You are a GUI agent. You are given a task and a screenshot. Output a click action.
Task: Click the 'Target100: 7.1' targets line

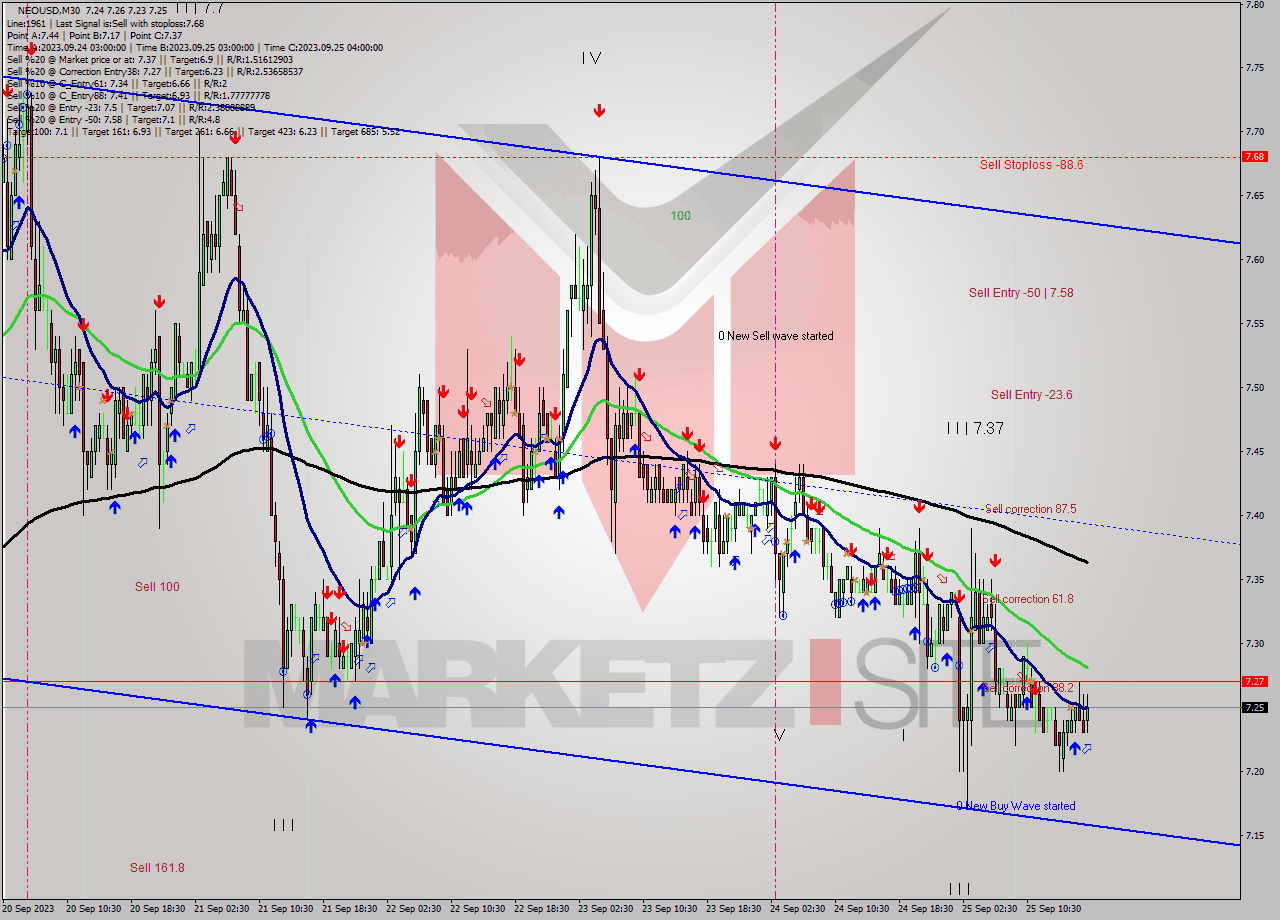click(203, 131)
